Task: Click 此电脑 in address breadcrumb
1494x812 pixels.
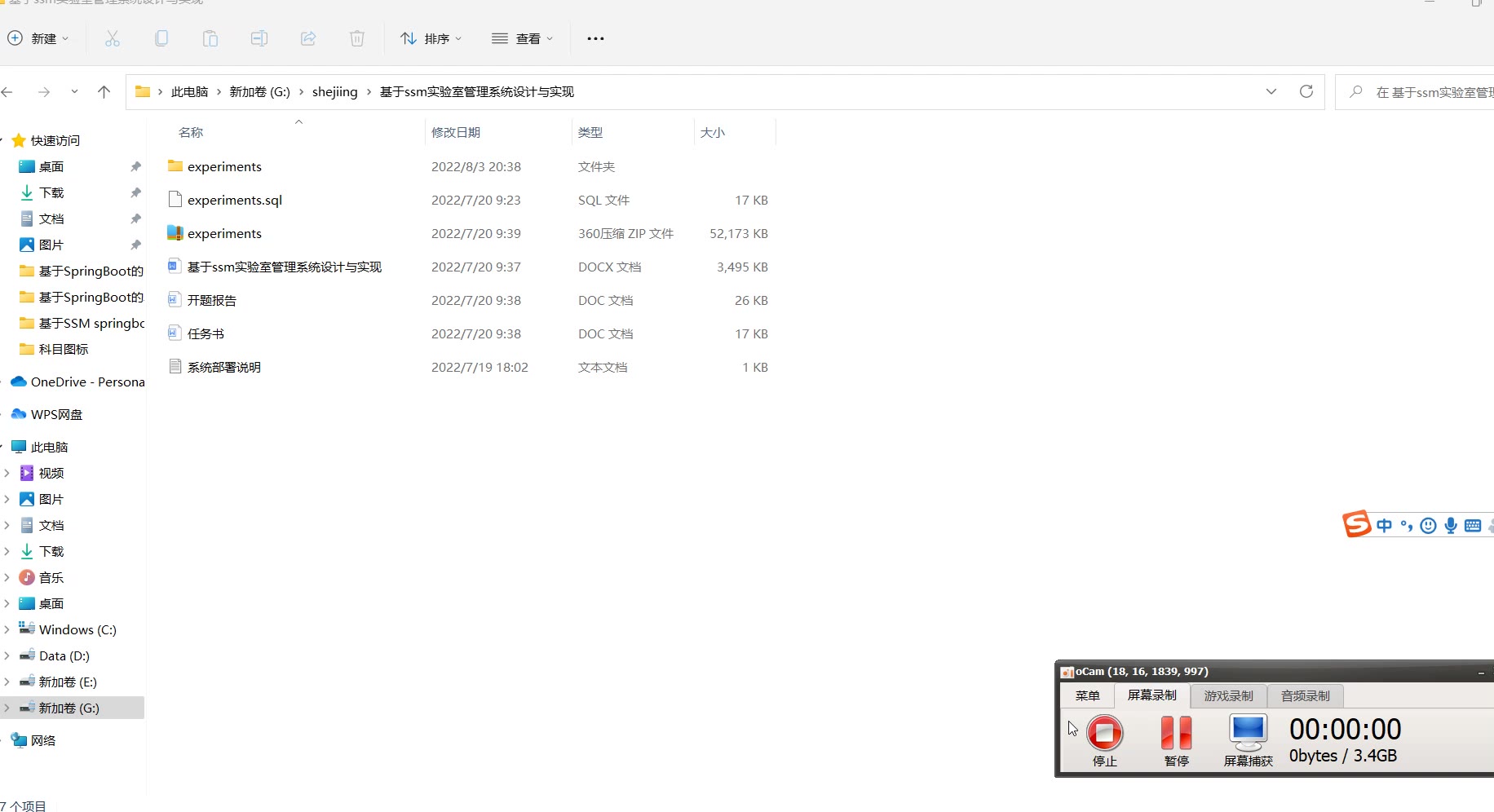Action: click(x=189, y=92)
